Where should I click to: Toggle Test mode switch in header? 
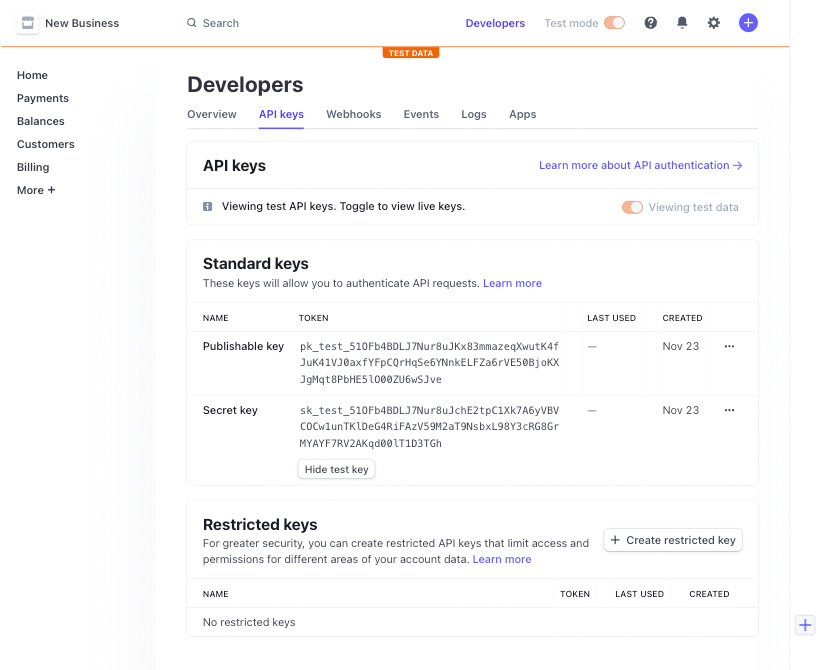pyautogui.click(x=614, y=23)
